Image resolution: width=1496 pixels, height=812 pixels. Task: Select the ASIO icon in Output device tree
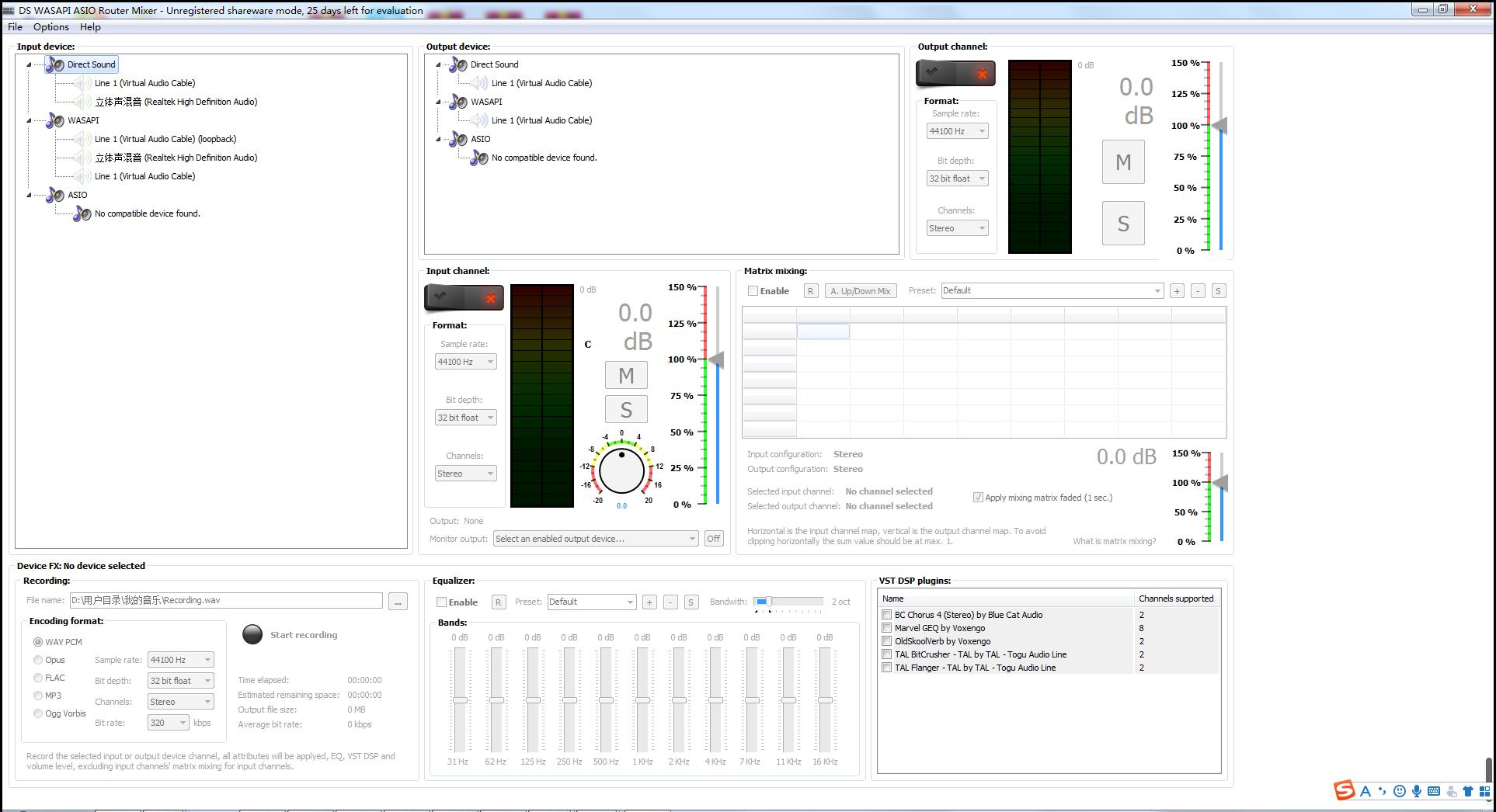pyautogui.click(x=459, y=139)
